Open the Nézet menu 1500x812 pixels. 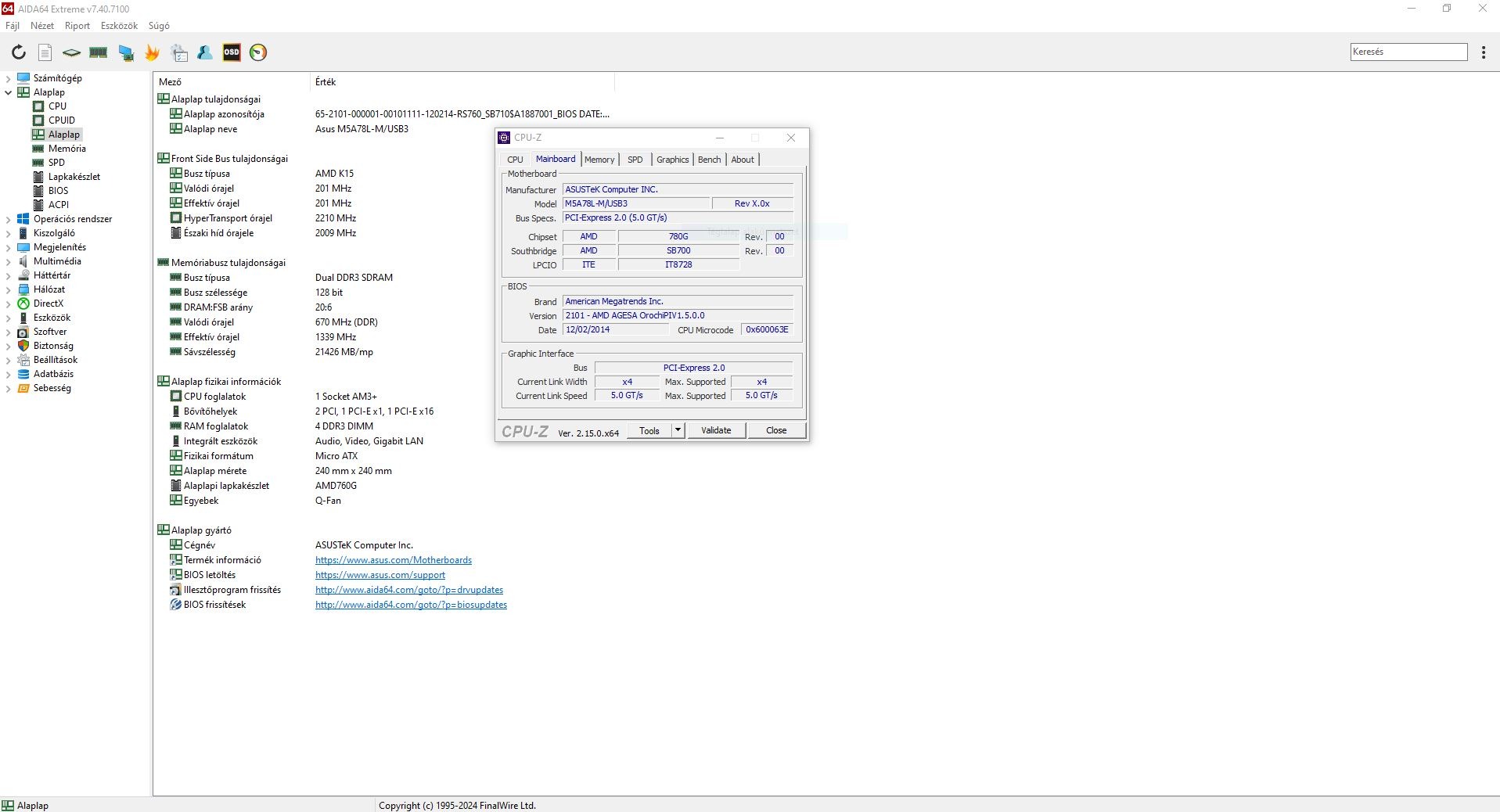[42, 26]
